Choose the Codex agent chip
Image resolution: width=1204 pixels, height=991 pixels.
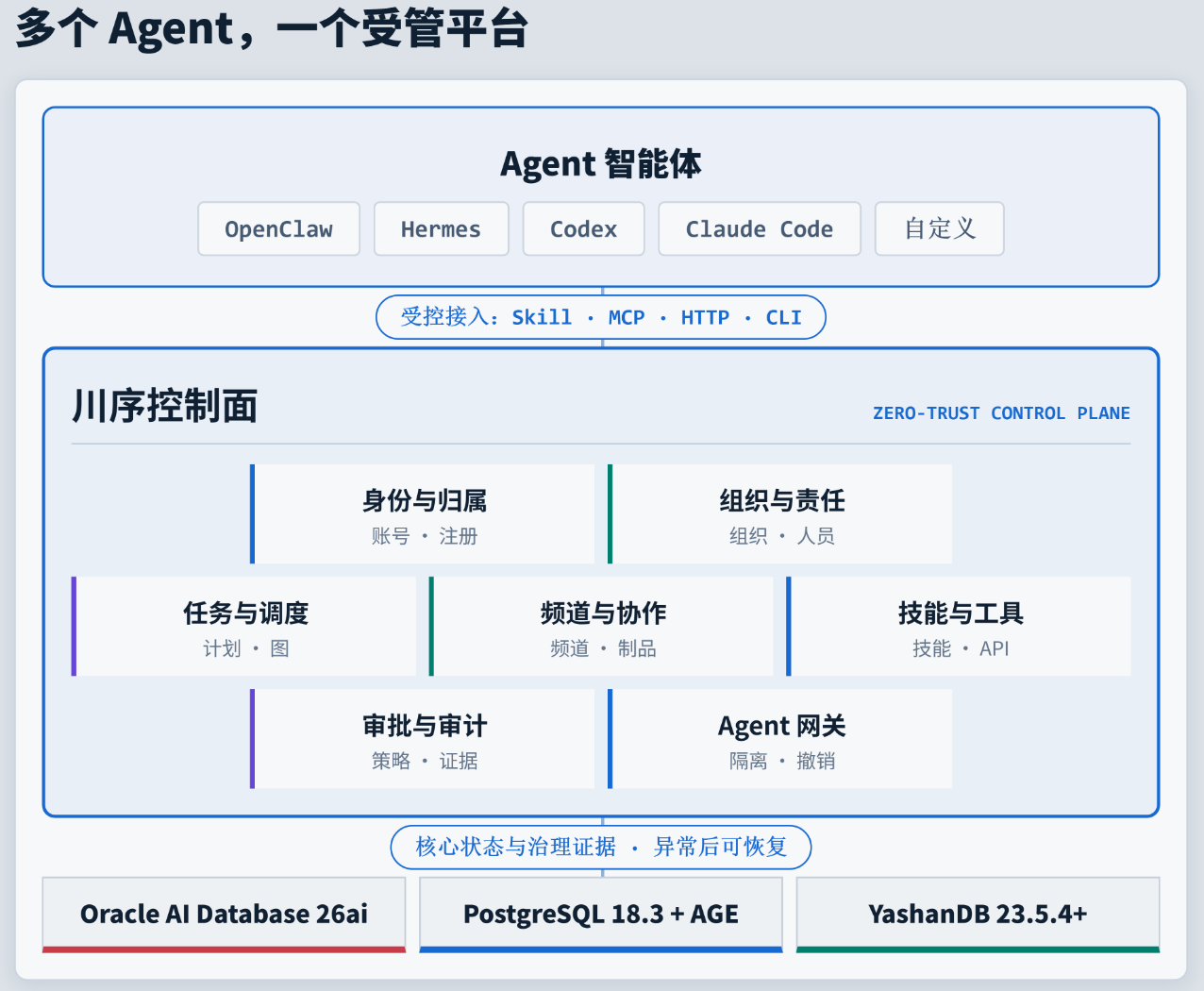click(x=584, y=228)
